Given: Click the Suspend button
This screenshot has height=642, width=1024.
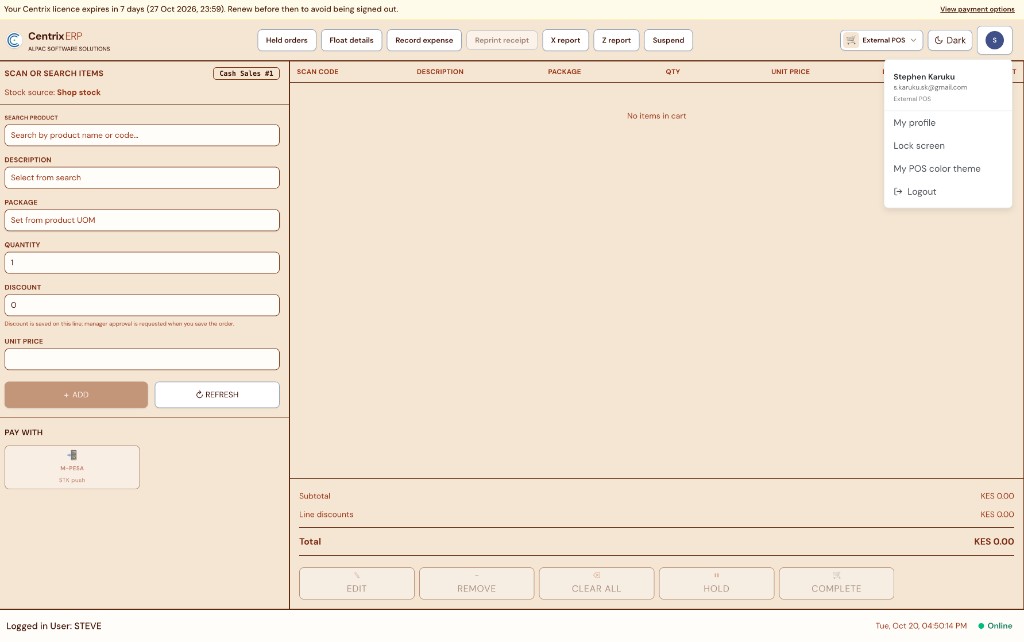Looking at the screenshot, I should (x=668, y=40).
